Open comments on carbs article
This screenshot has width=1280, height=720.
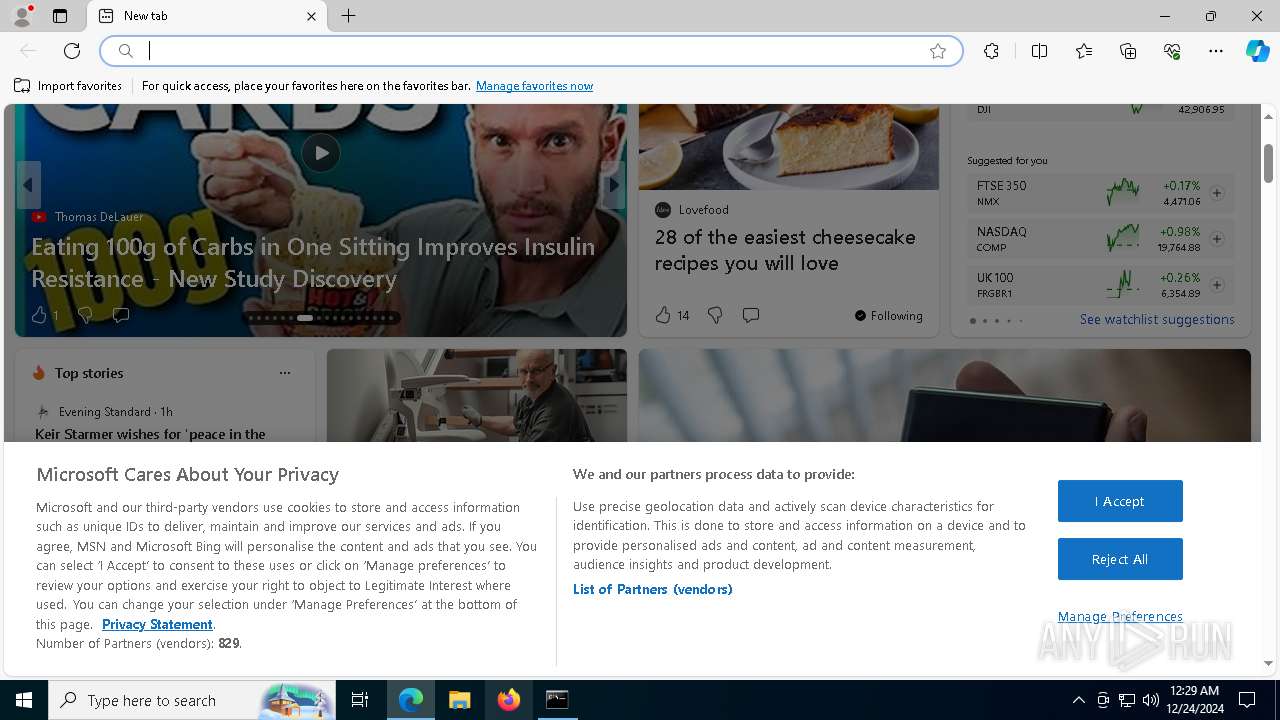tap(121, 315)
